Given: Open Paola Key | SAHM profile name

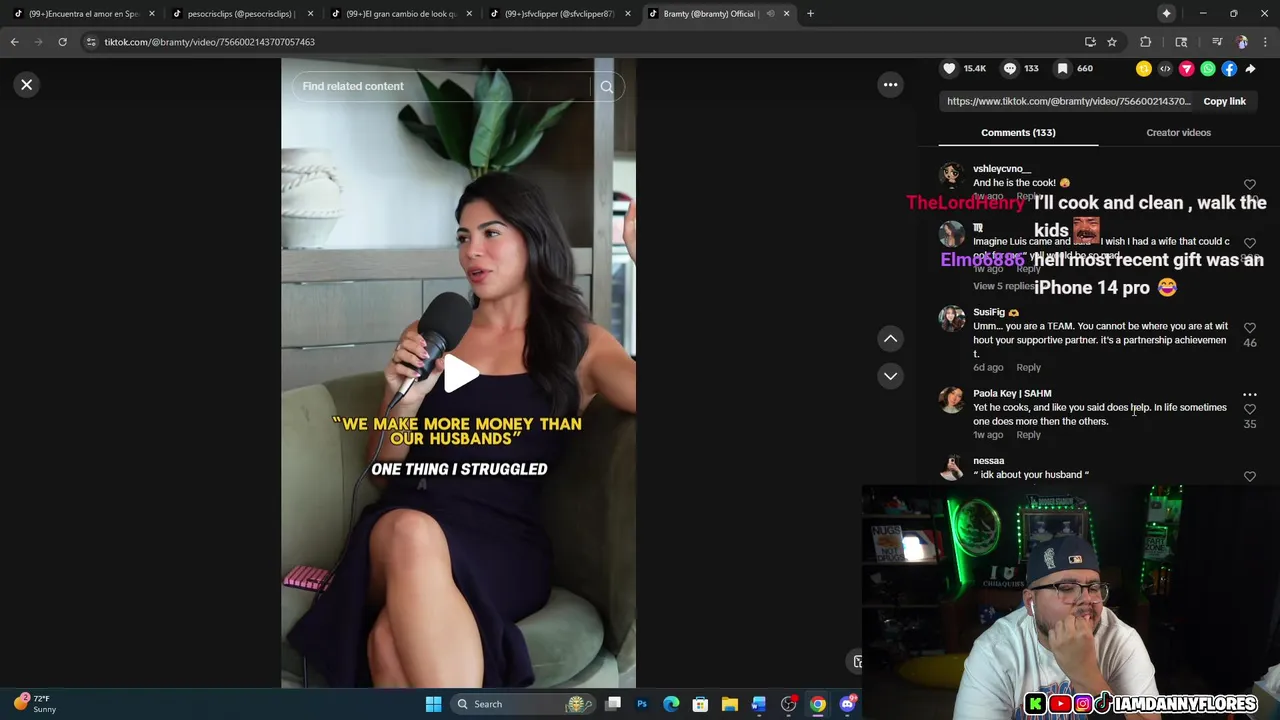Looking at the screenshot, I should coord(1012,393).
